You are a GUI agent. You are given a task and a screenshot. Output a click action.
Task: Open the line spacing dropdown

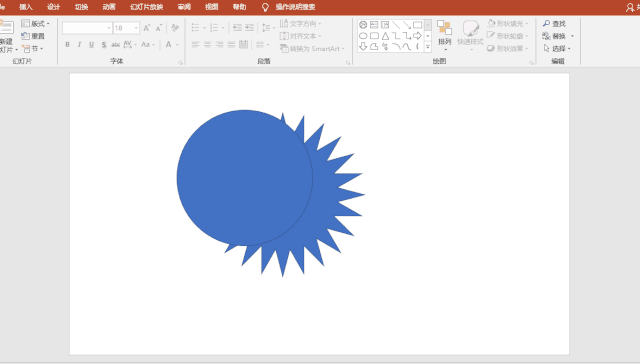tap(268, 28)
